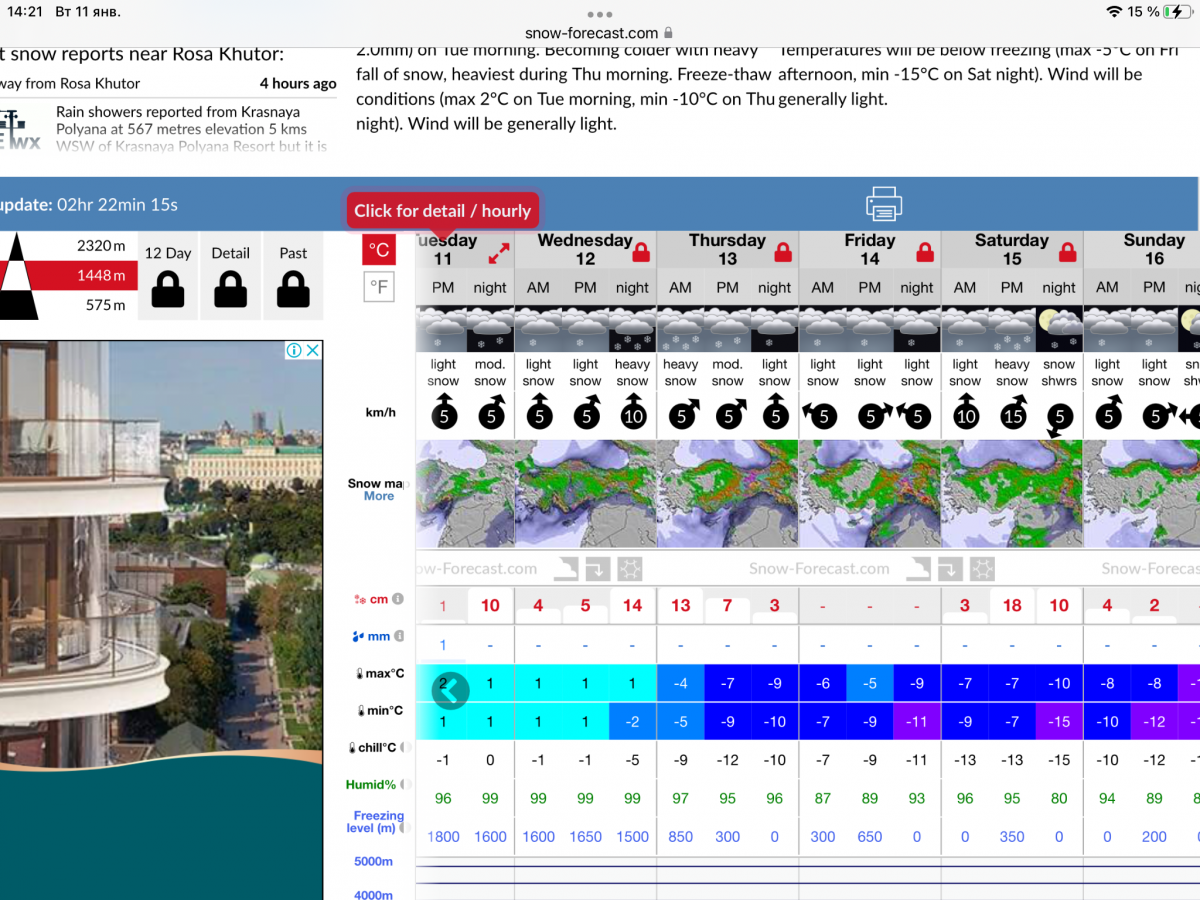The image size is (1200, 900).
Task: Click the Saturday night column header
Action: 1059,288
